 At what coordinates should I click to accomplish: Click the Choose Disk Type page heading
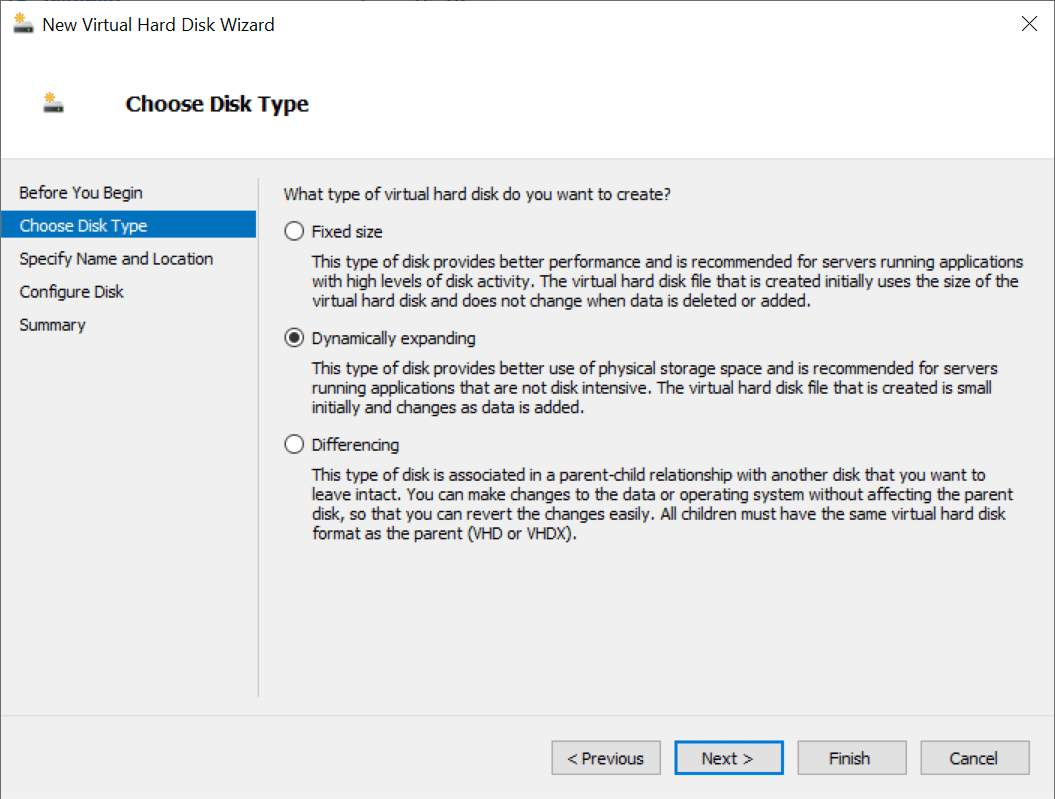[x=217, y=104]
